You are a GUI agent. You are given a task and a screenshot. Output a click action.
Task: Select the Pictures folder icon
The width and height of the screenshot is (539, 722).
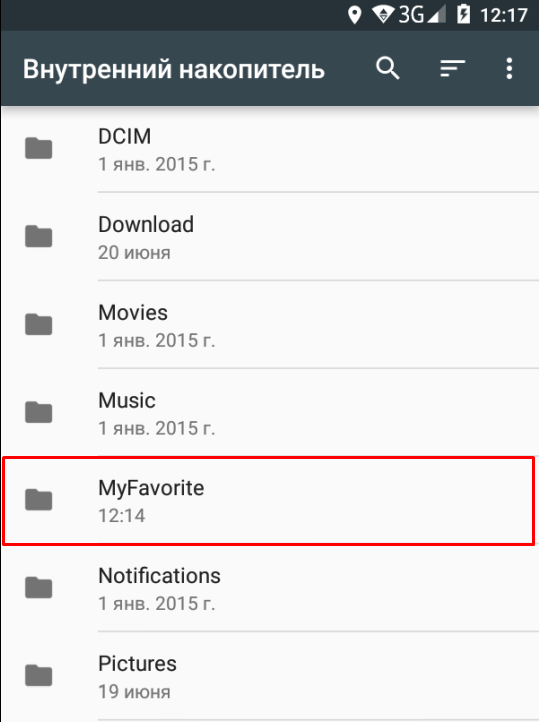click(x=39, y=675)
